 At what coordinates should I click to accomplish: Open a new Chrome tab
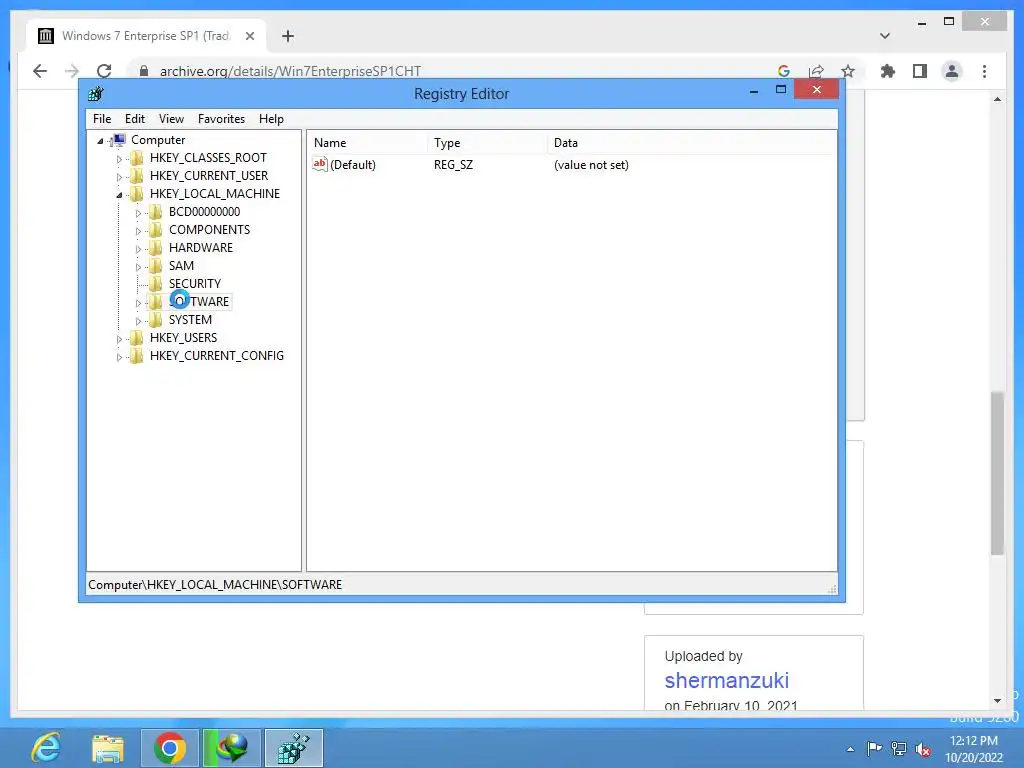(x=288, y=36)
